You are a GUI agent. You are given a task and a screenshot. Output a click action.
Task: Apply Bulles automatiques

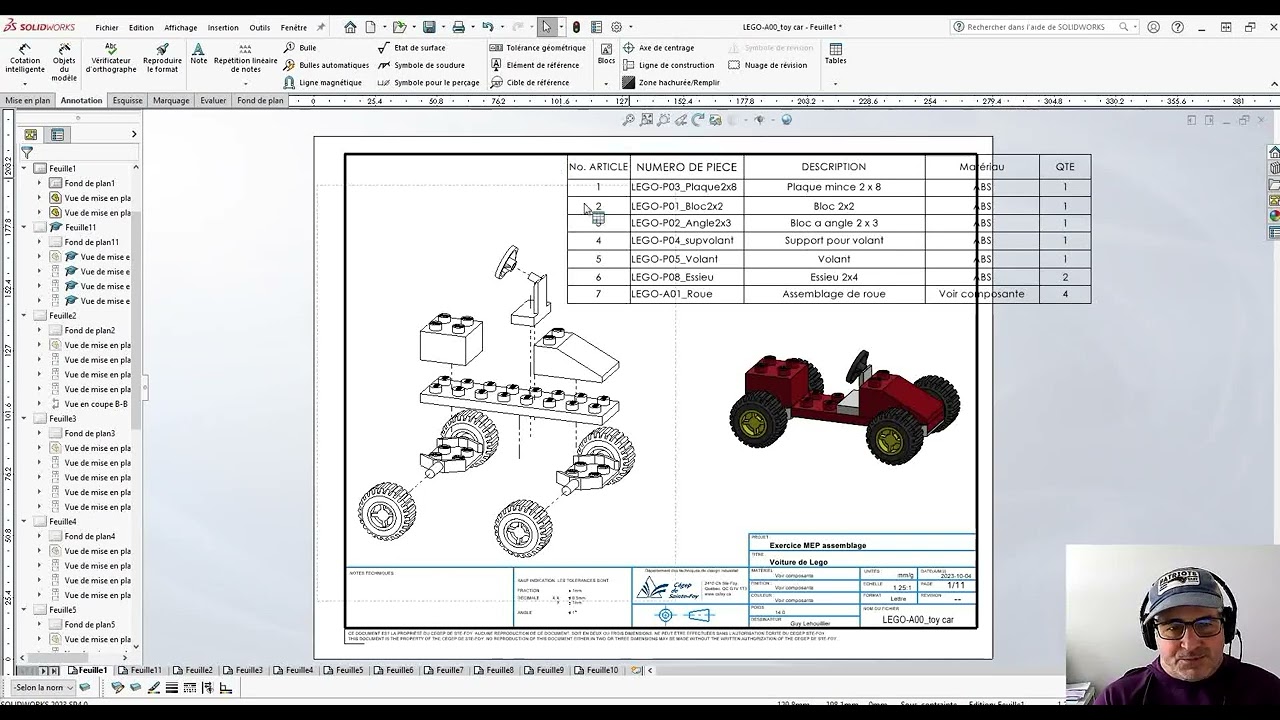click(326, 65)
